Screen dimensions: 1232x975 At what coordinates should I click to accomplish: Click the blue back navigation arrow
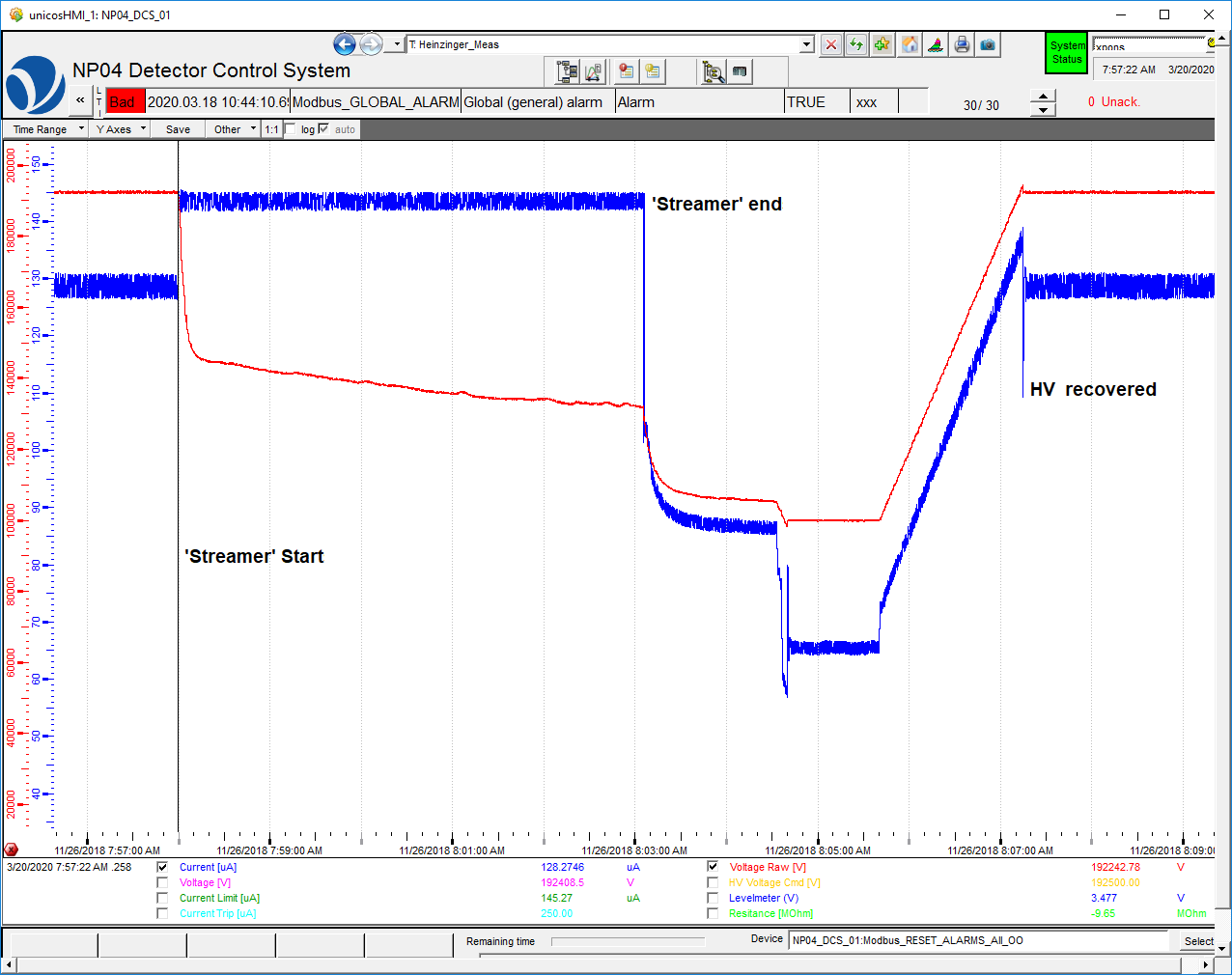click(345, 44)
